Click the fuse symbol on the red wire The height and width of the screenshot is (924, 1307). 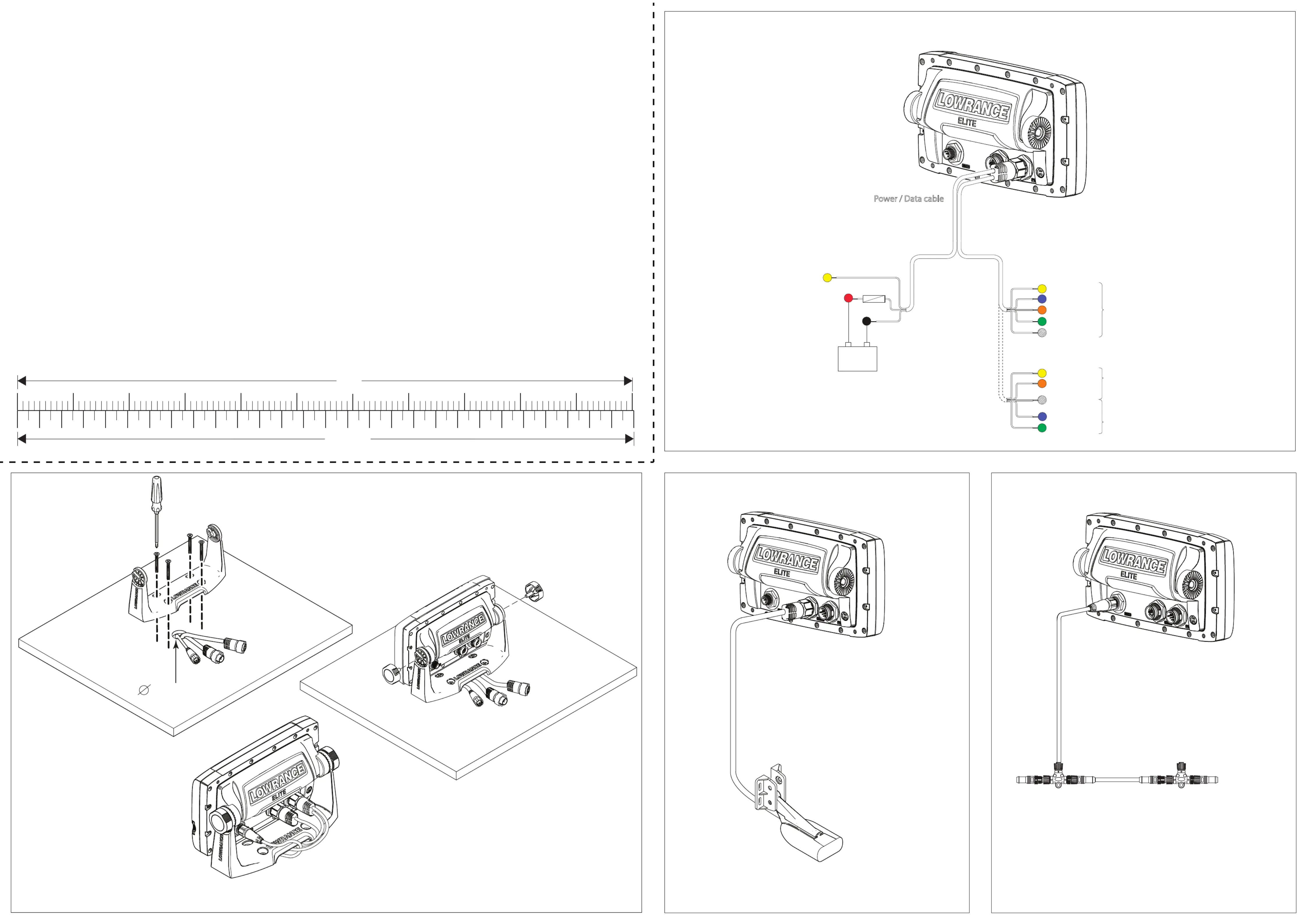pyautogui.click(x=874, y=298)
